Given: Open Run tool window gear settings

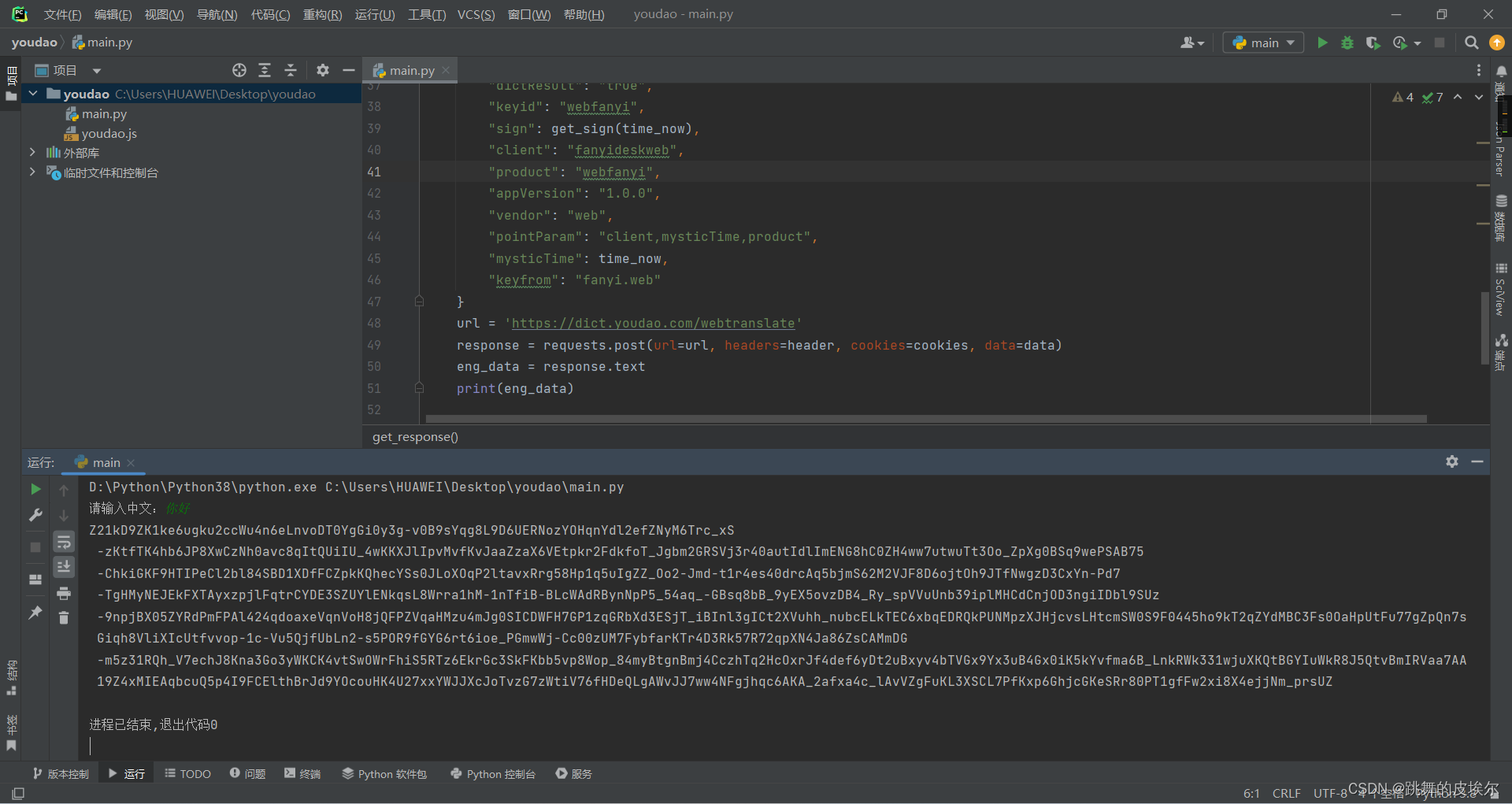Looking at the screenshot, I should (x=1452, y=461).
